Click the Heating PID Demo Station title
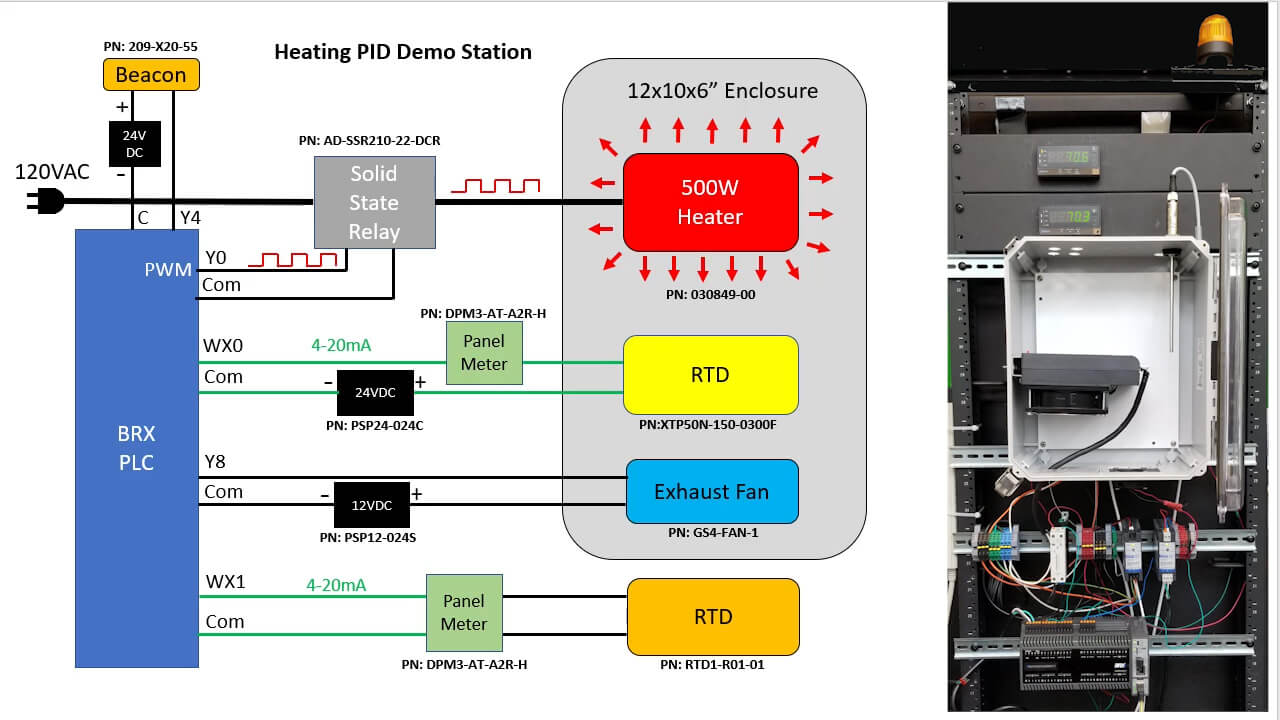This screenshot has height=720, width=1280. [x=403, y=52]
